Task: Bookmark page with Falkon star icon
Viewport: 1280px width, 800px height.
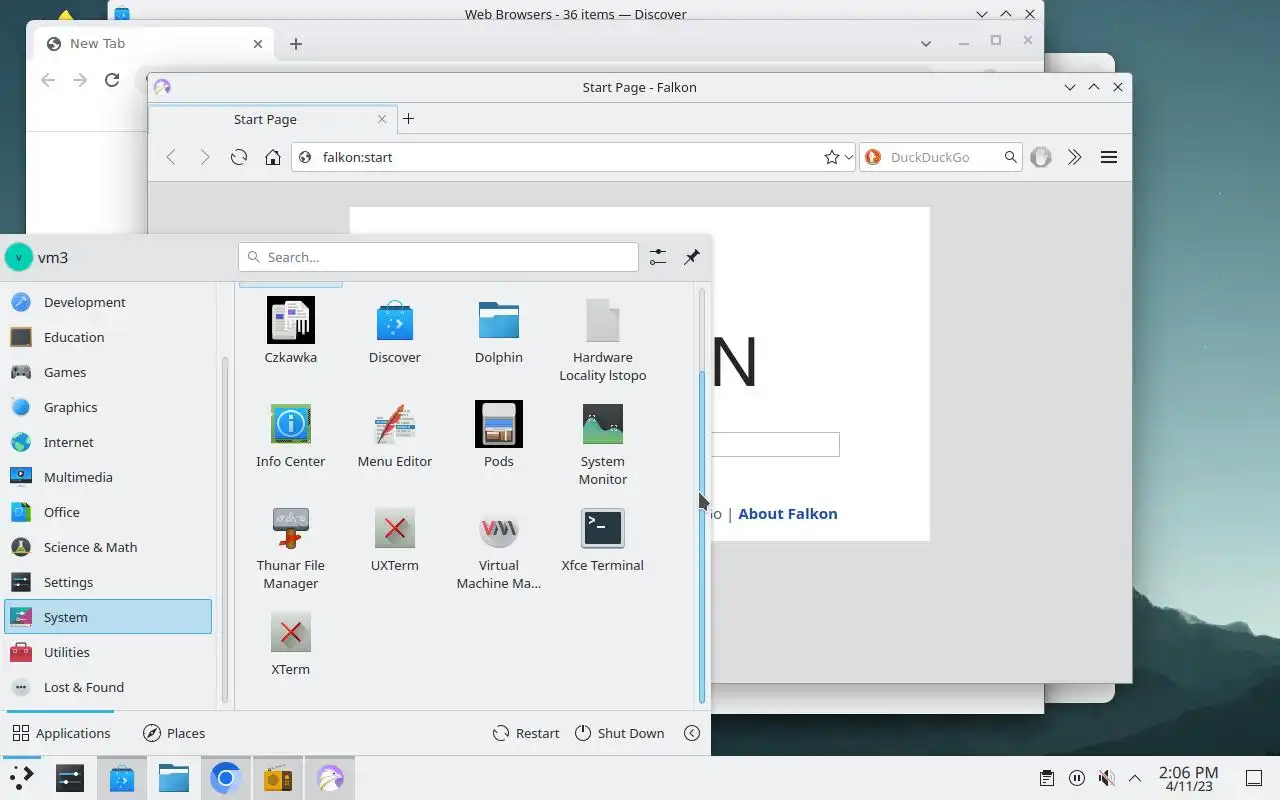Action: point(831,157)
